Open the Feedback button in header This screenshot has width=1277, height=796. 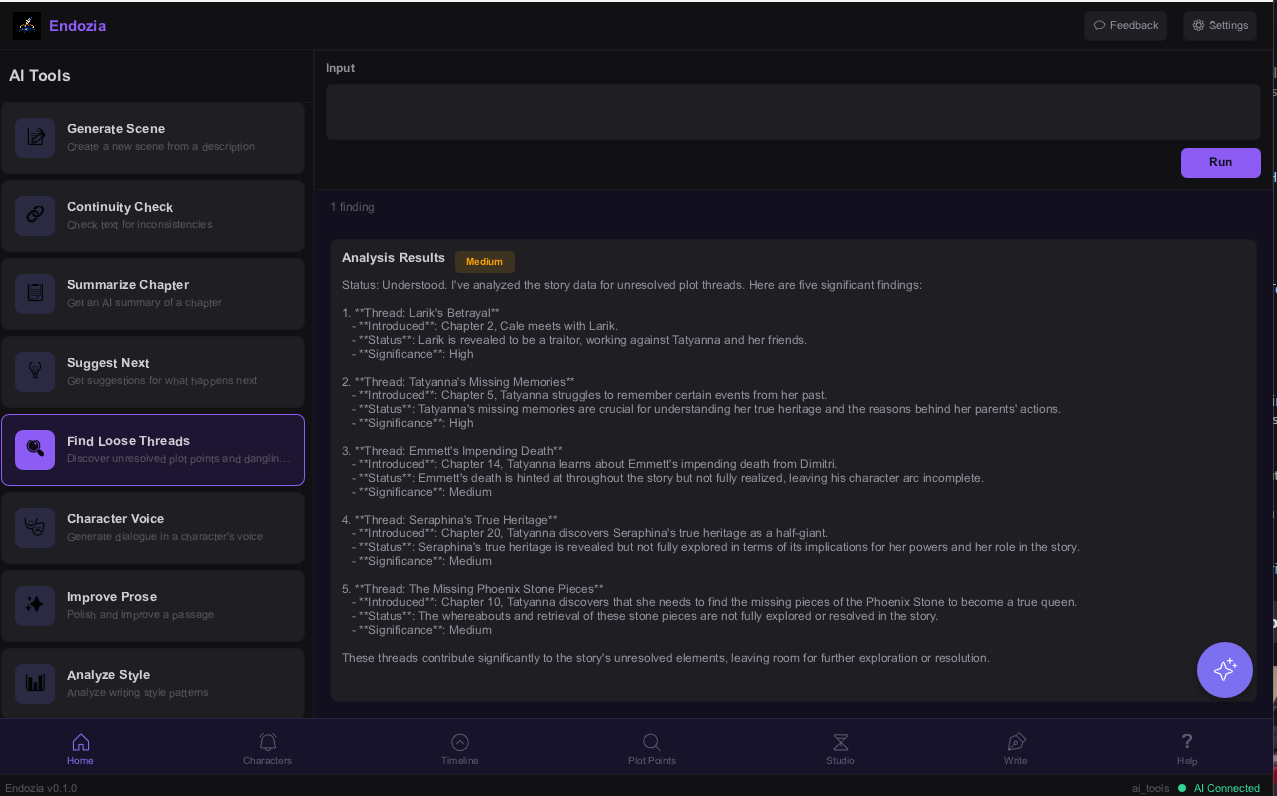(x=1125, y=26)
